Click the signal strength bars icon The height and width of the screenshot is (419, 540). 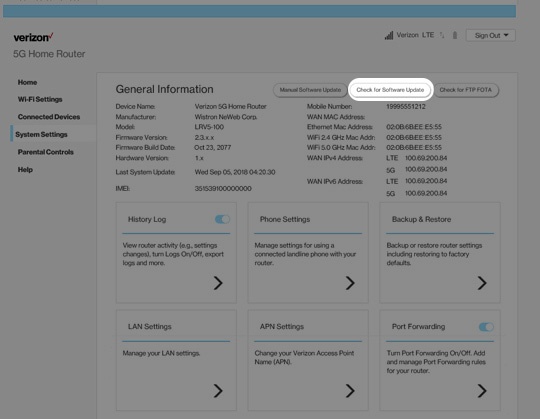pyautogui.click(x=389, y=35)
